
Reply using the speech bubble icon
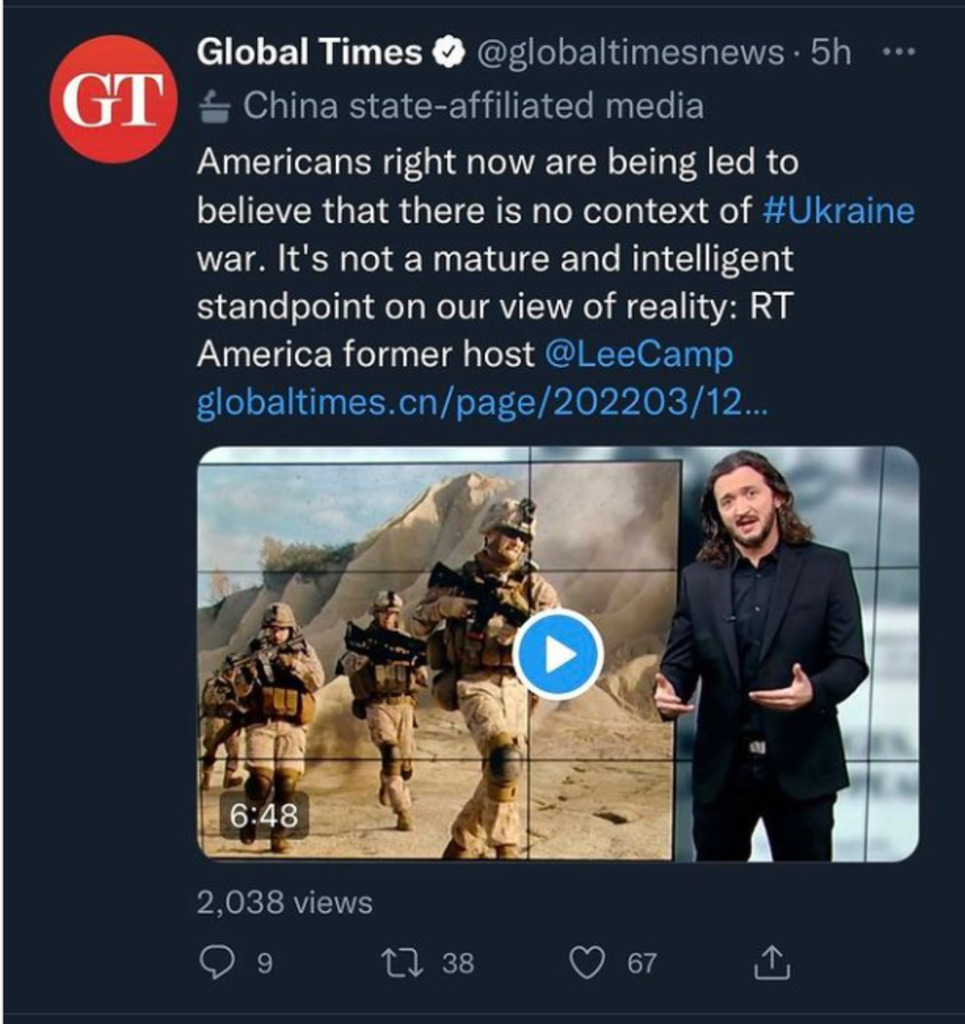tap(216, 963)
